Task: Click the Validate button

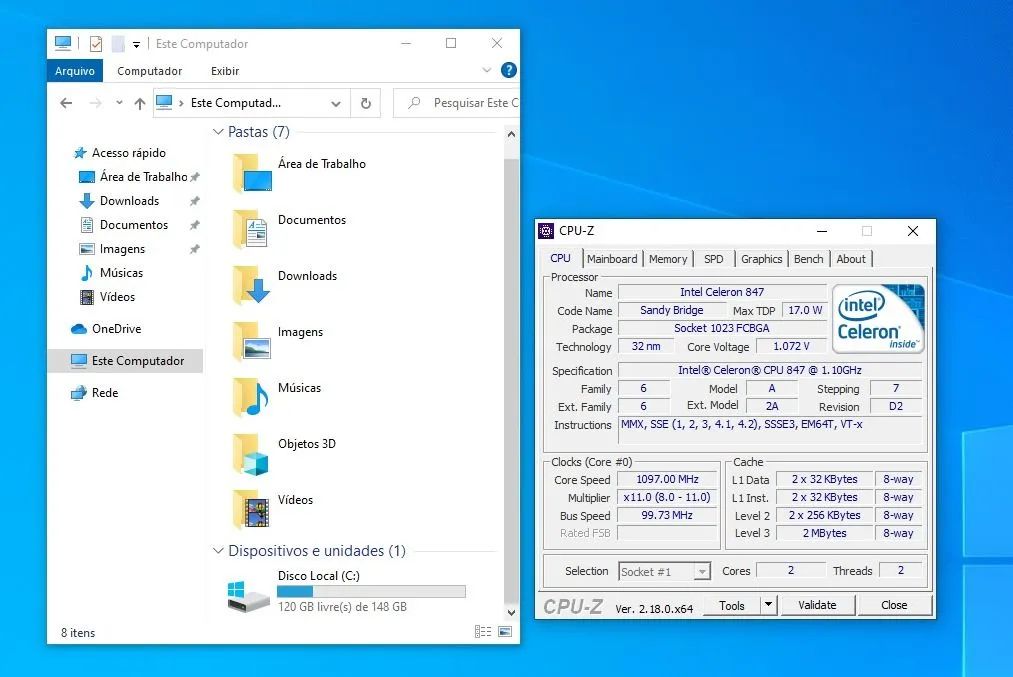Action: 817,605
